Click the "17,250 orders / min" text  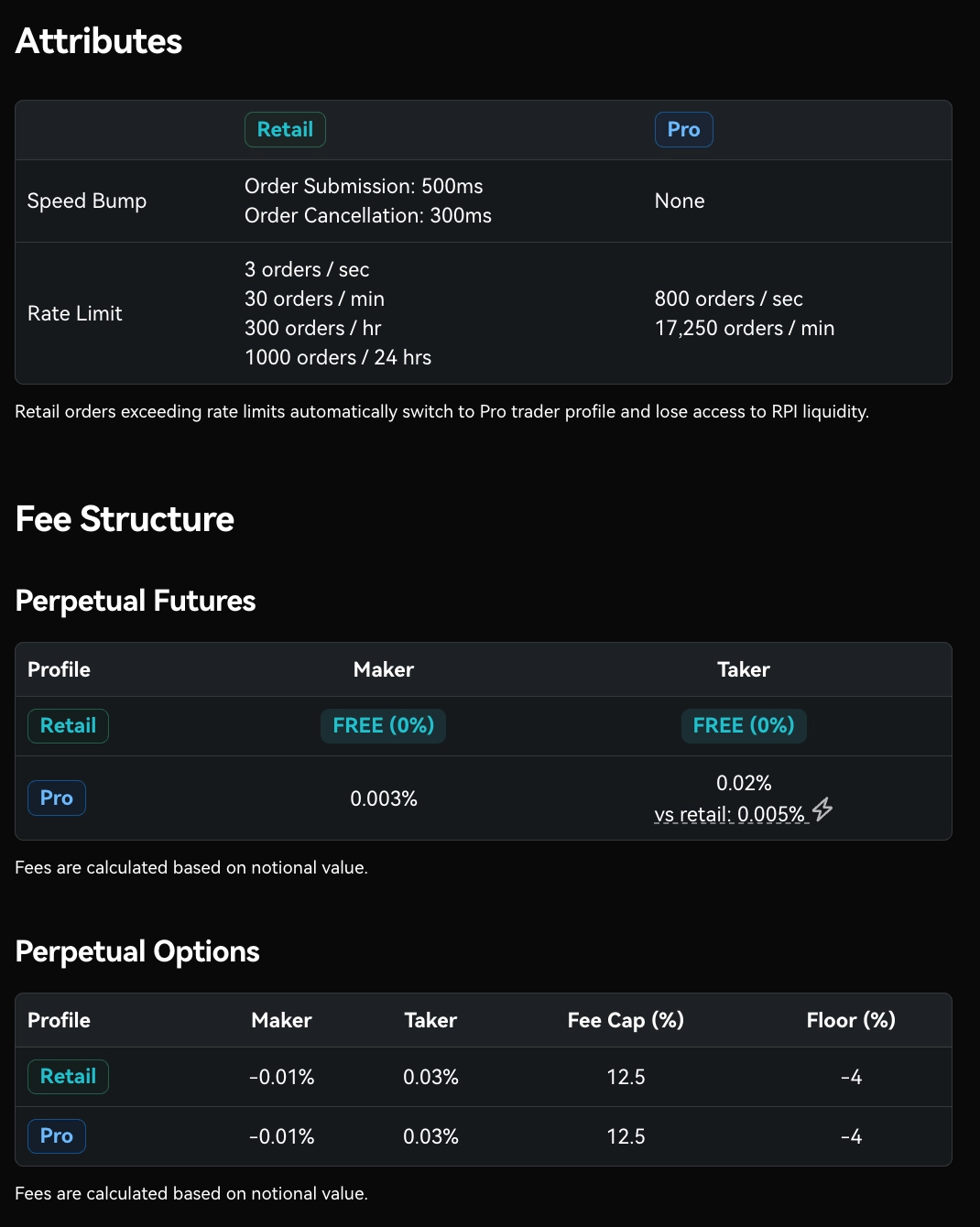point(745,329)
